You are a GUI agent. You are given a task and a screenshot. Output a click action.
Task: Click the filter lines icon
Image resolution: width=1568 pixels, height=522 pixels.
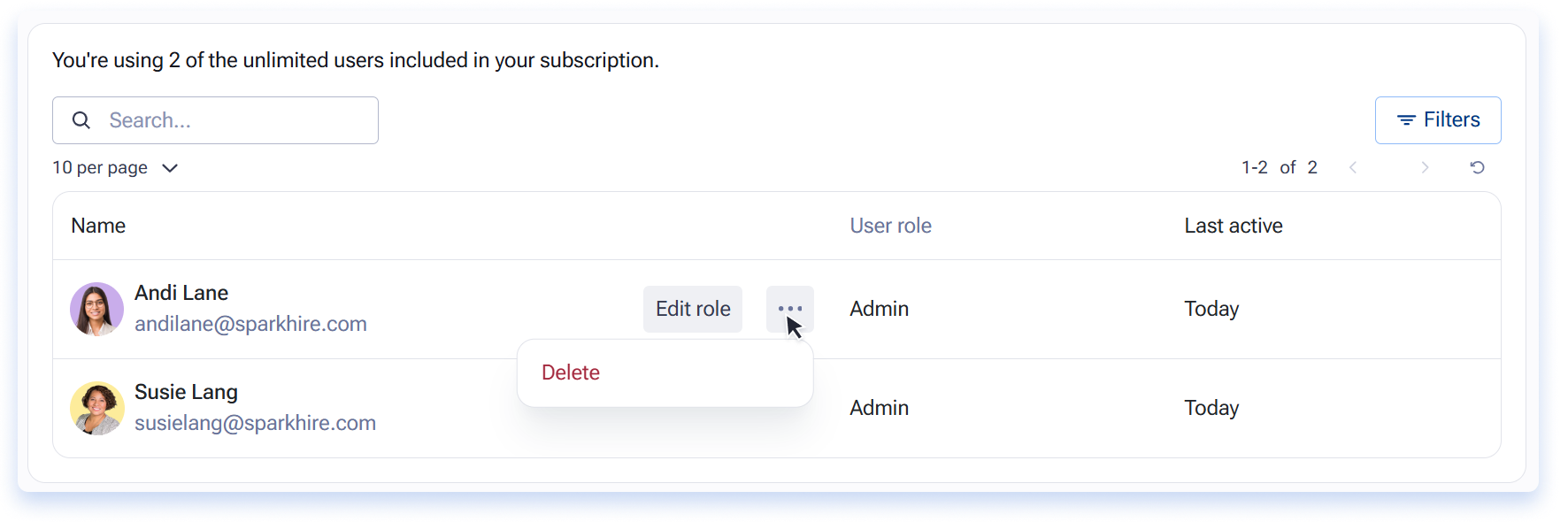pos(1406,120)
